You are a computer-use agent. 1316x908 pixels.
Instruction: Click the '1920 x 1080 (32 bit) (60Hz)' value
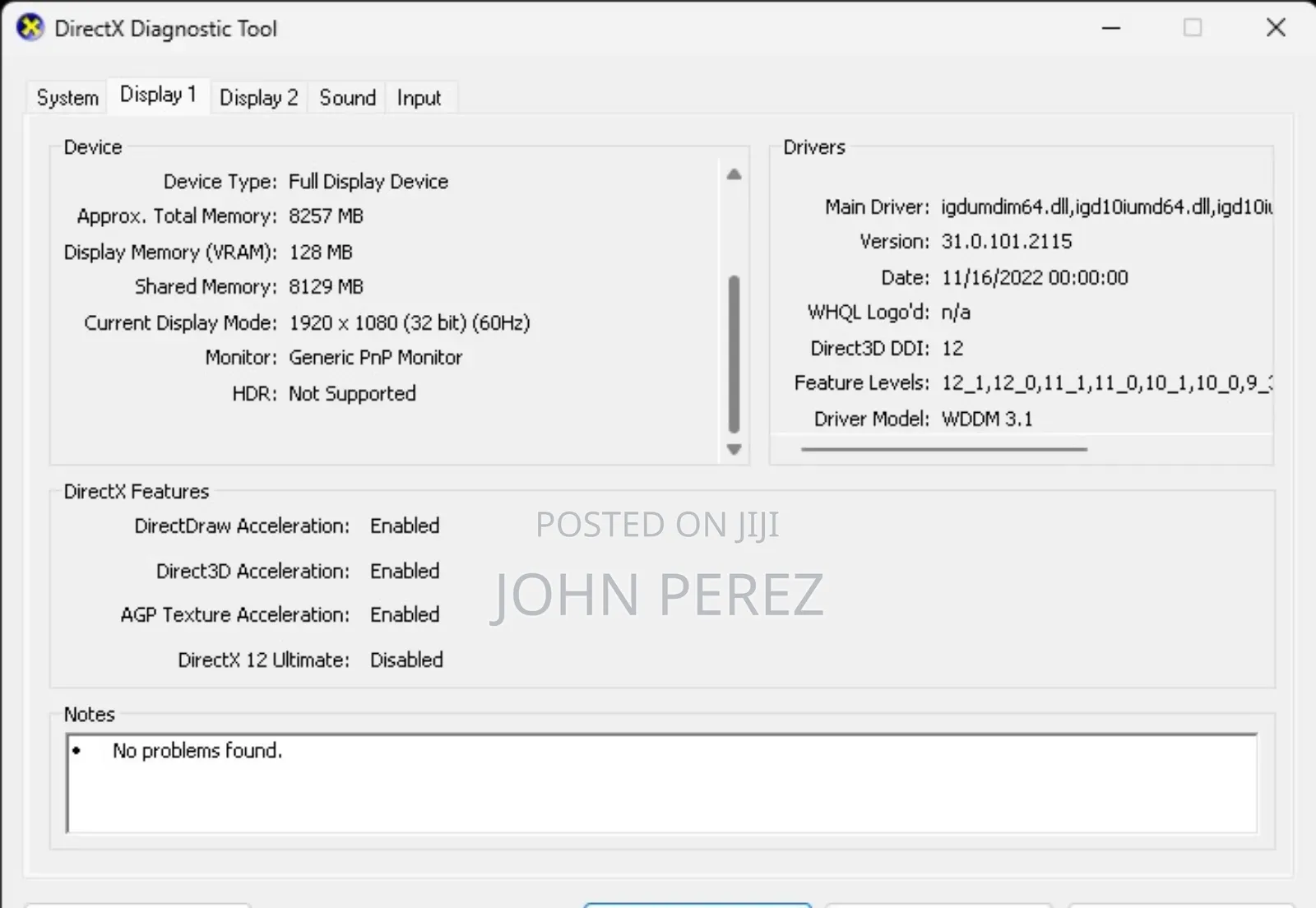(410, 323)
